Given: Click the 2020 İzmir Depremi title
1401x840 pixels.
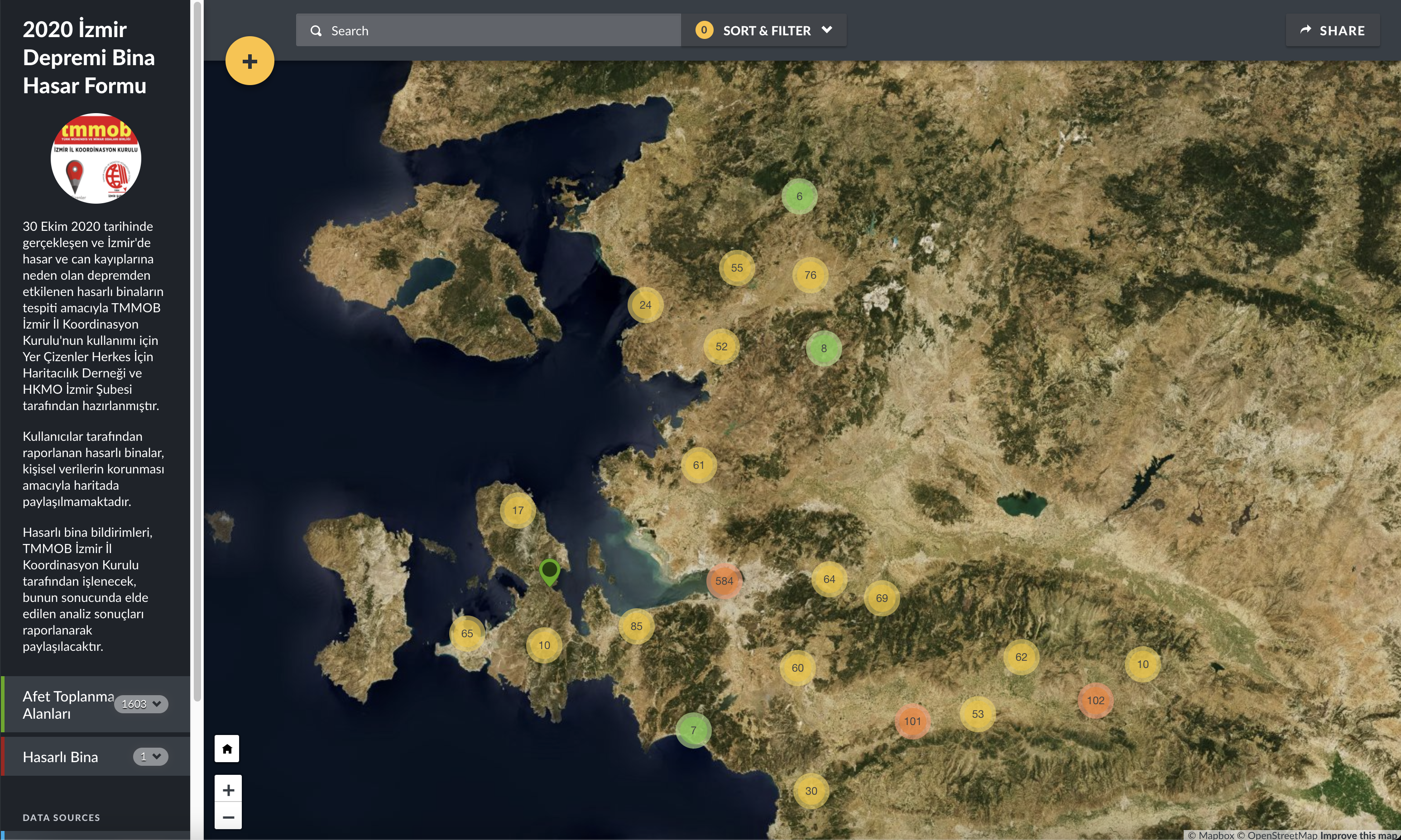Looking at the screenshot, I should [x=88, y=58].
